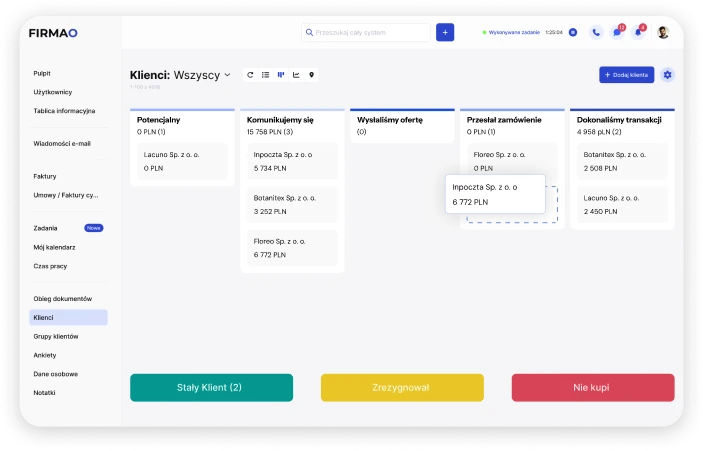Click the Dokonaliśmy transakcji column header
This screenshot has height=451, width=703.
(619, 120)
